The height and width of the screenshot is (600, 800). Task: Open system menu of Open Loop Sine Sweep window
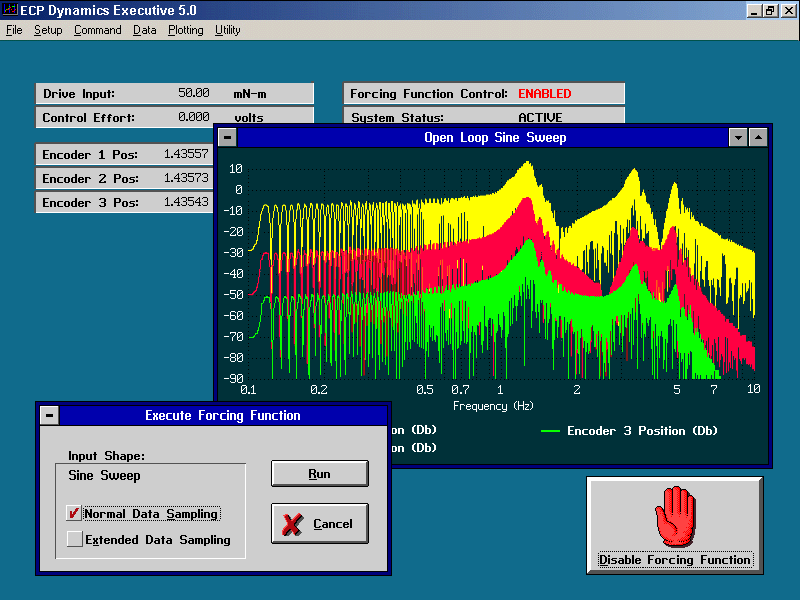(x=228, y=137)
